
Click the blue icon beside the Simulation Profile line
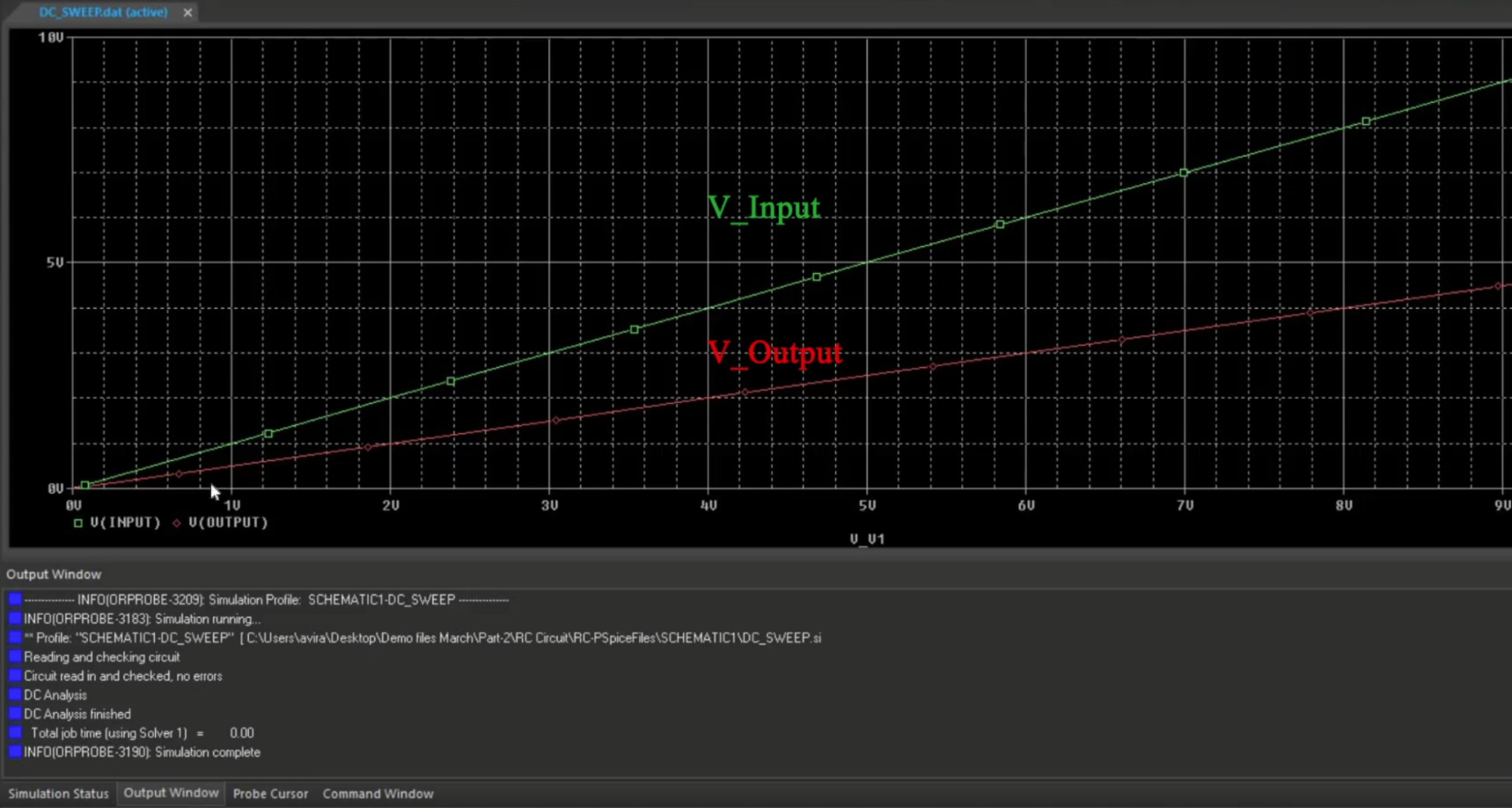tap(14, 599)
